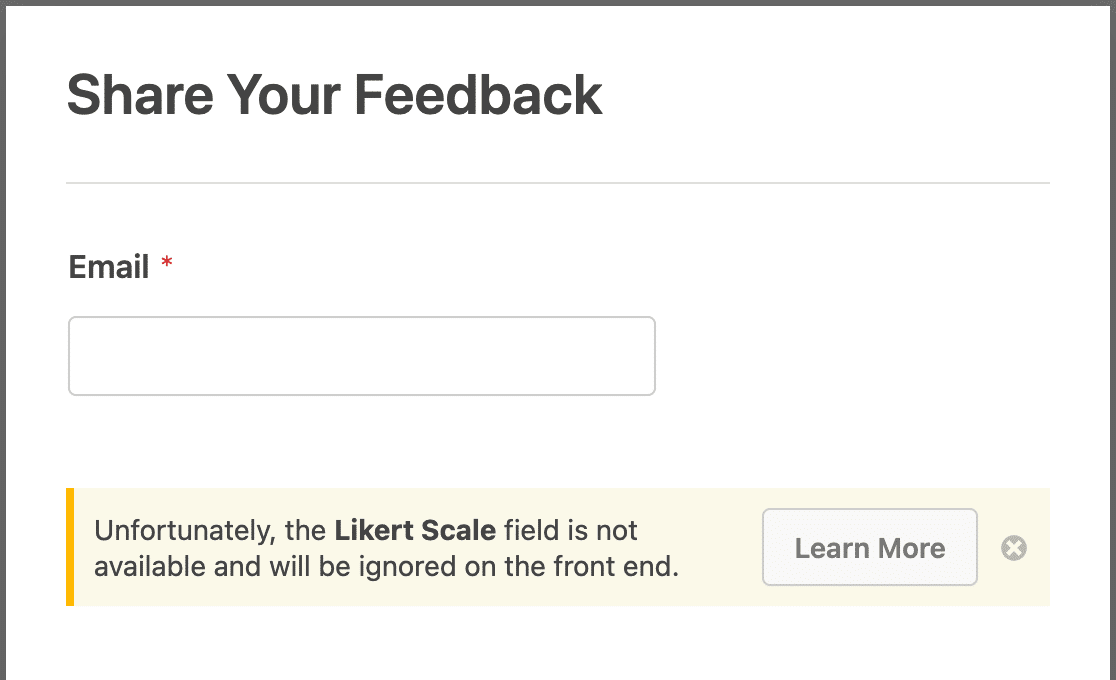Open more info about the unavailable Likert field
The image size is (1116, 680).
tap(870, 547)
